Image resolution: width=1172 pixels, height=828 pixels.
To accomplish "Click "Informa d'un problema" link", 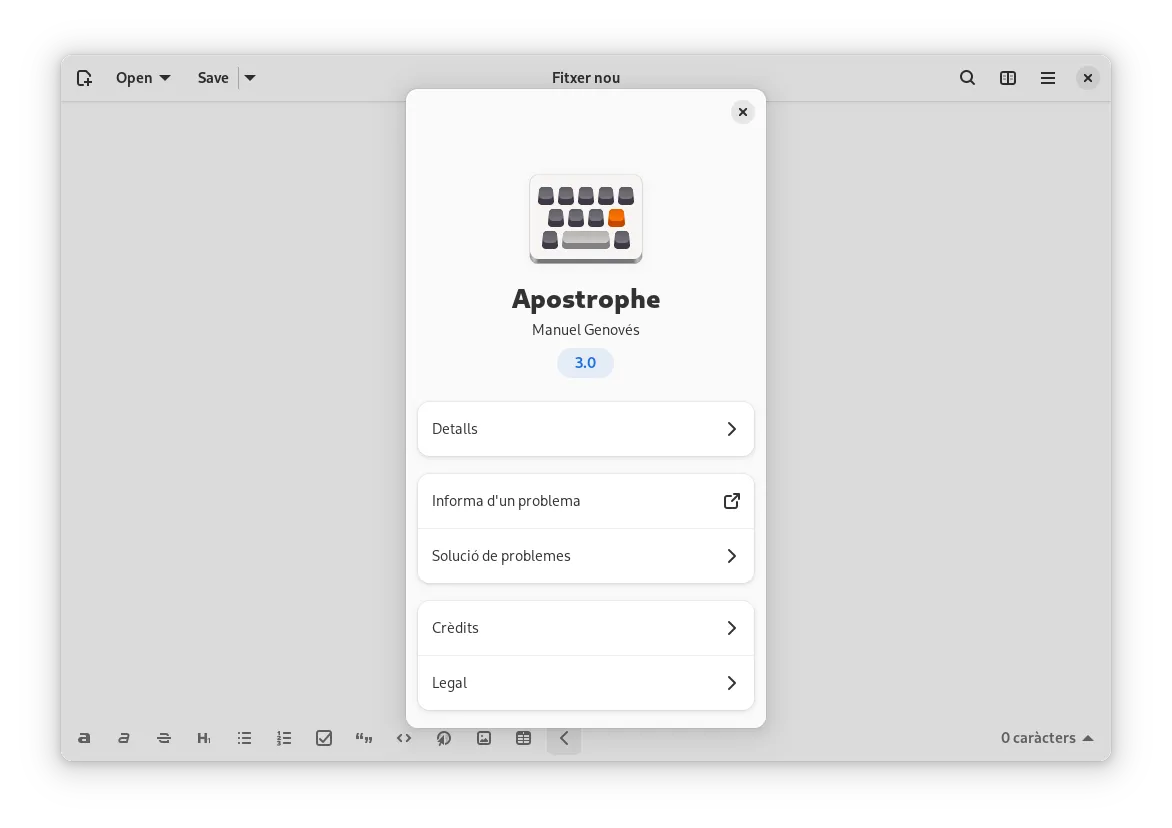I will [585, 501].
